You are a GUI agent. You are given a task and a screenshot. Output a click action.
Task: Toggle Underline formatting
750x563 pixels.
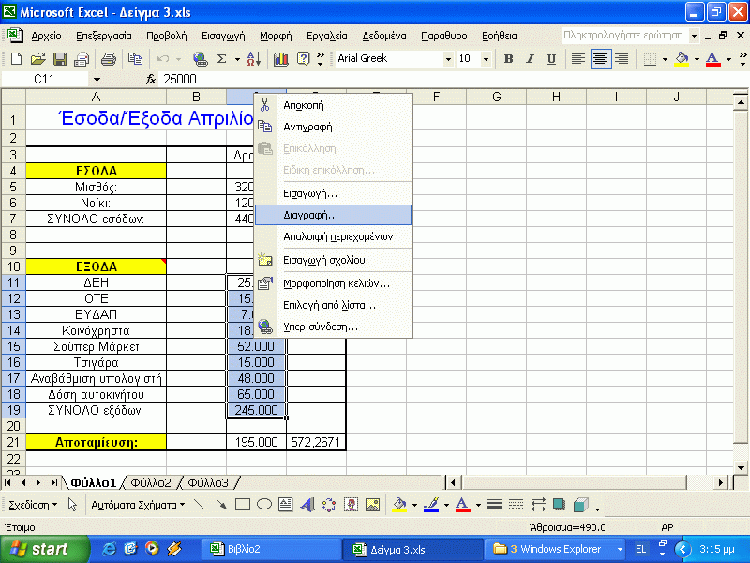(x=551, y=59)
